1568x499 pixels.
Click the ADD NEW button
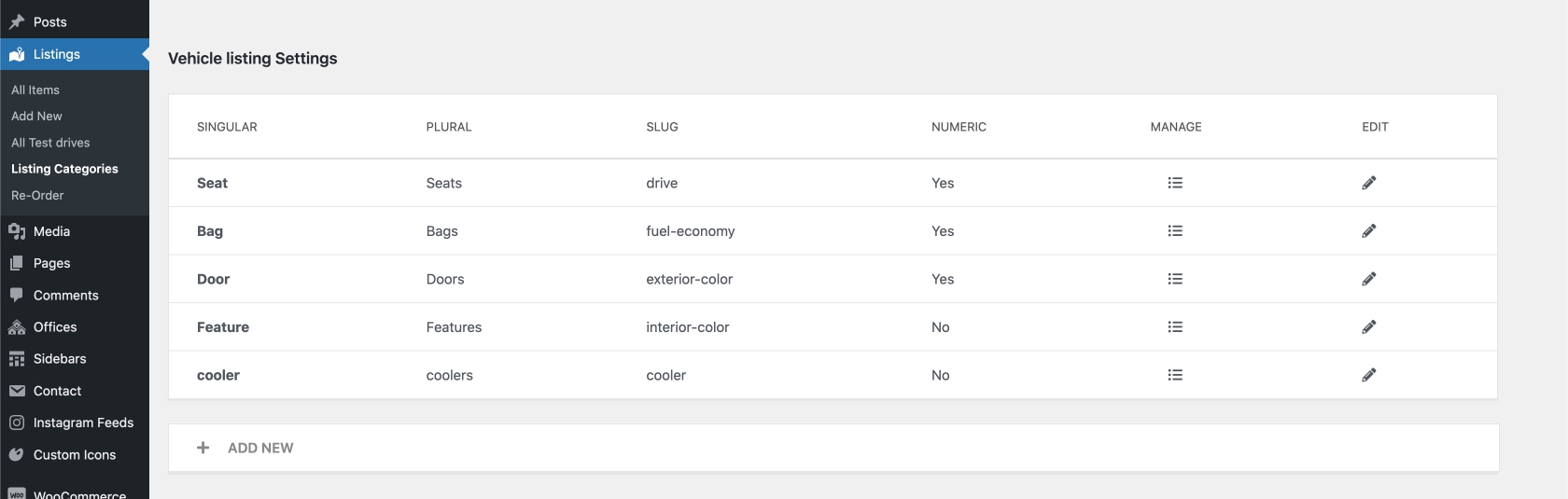[x=260, y=448]
